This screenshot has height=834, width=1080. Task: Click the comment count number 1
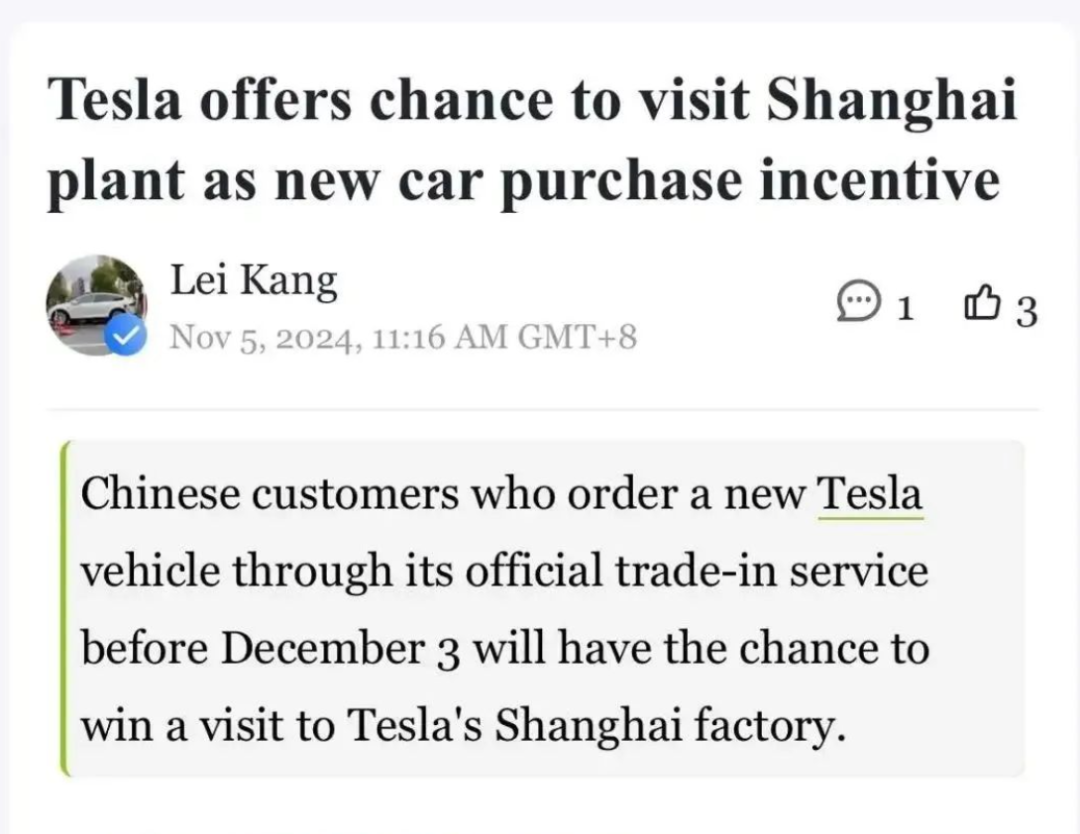tap(906, 308)
